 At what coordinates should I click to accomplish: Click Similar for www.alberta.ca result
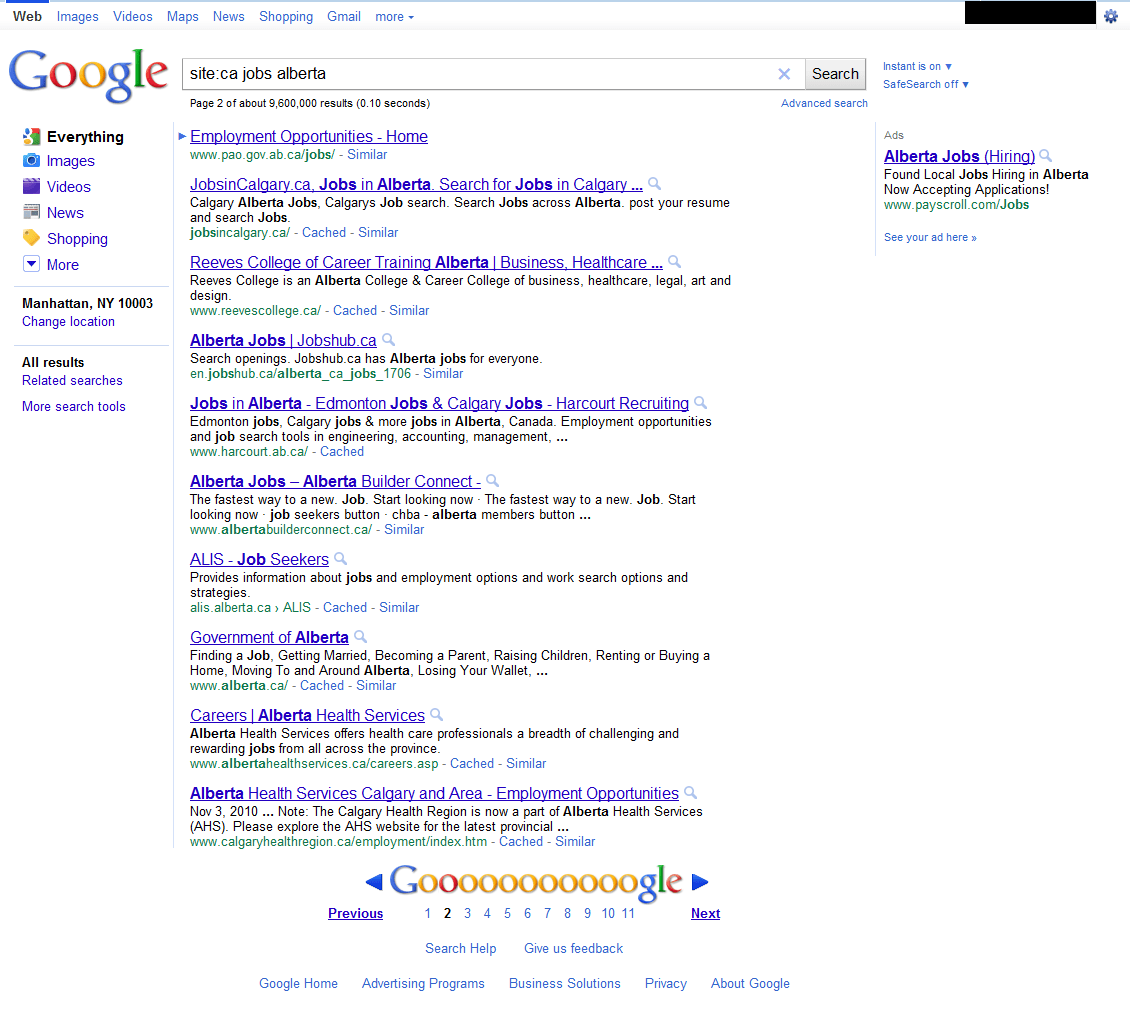point(376,686)
